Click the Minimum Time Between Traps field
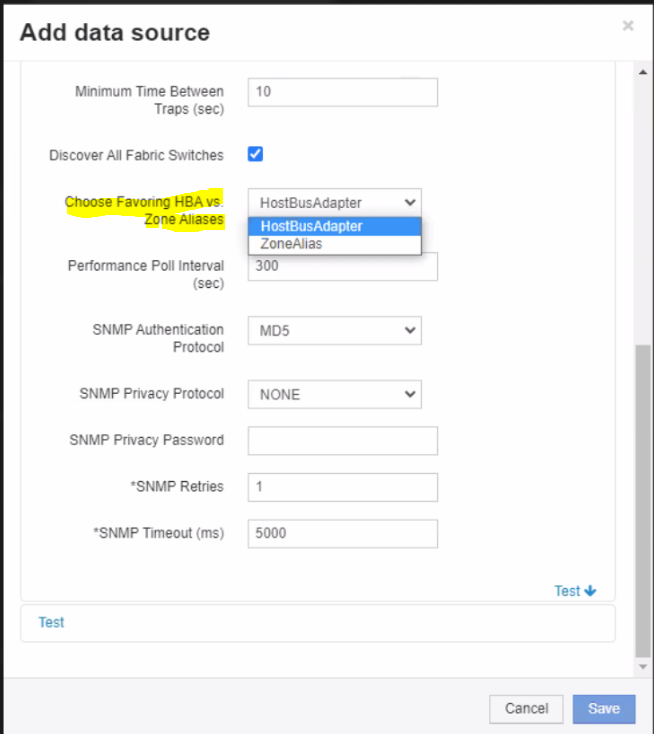Screen dimensions: 654x734 click(x=342, y=92)
